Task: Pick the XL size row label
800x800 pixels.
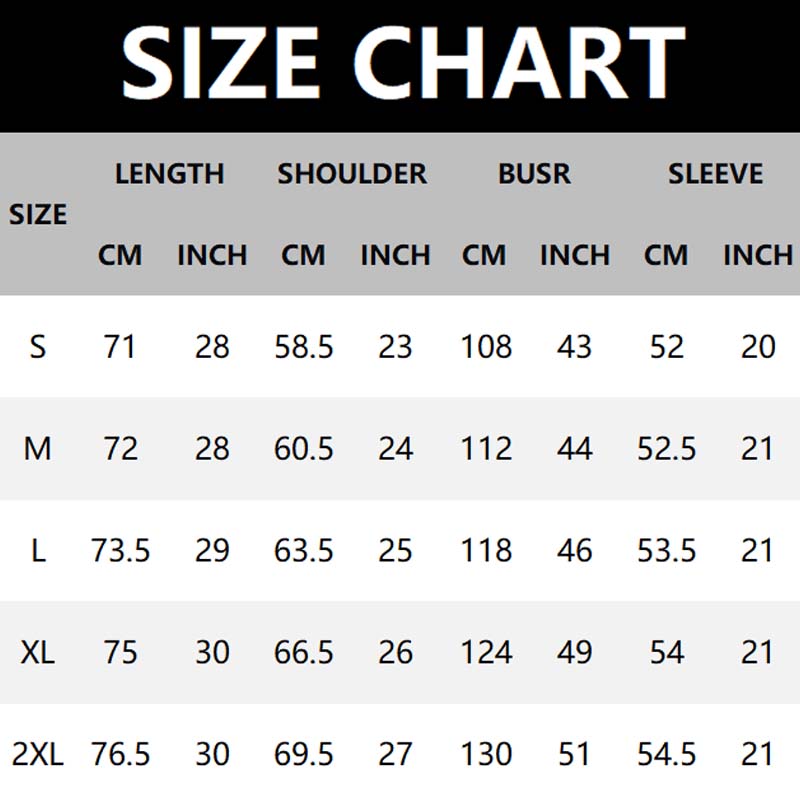Action: click(38, 653)
